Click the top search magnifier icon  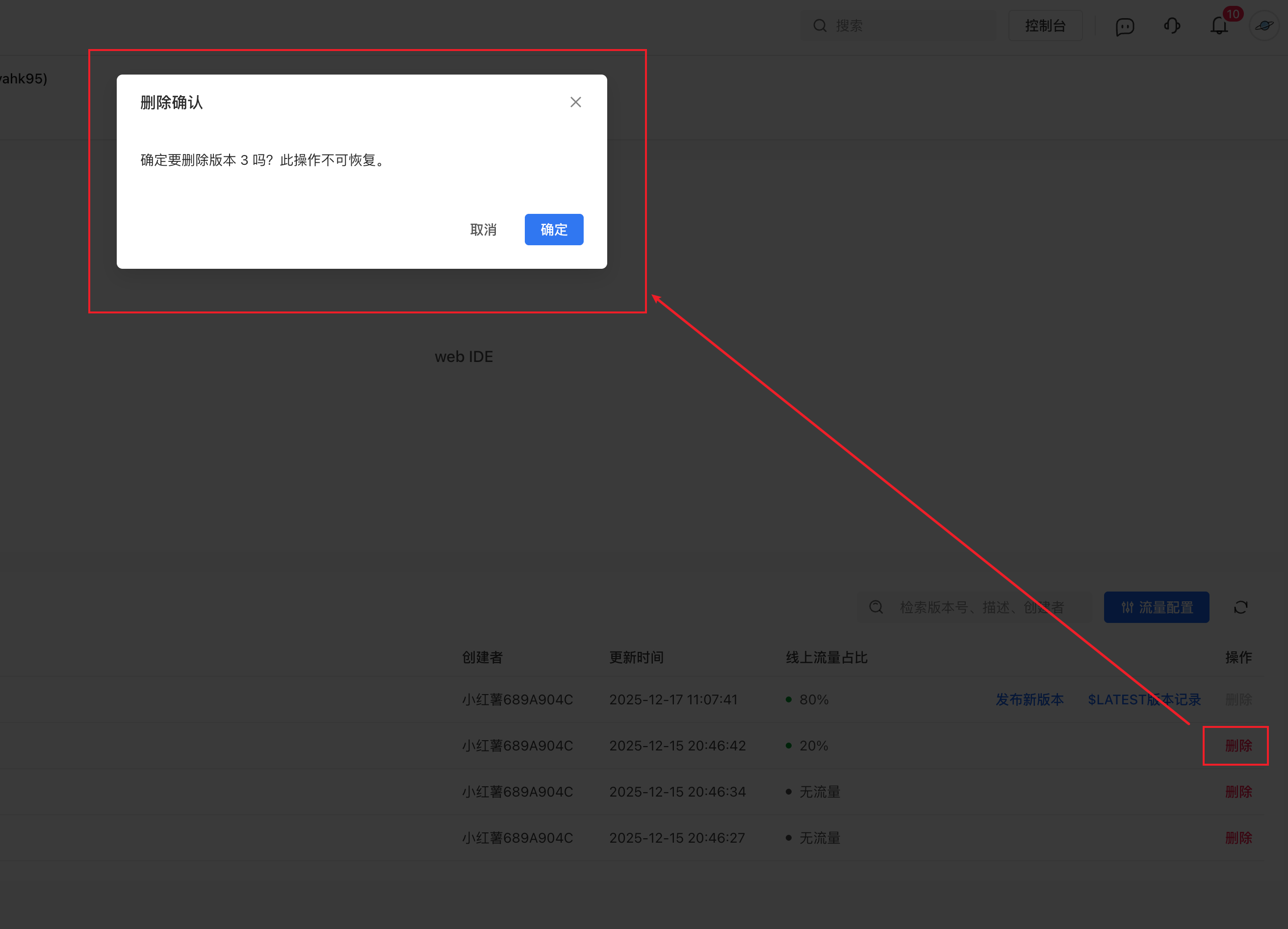(x=820, y=26)
